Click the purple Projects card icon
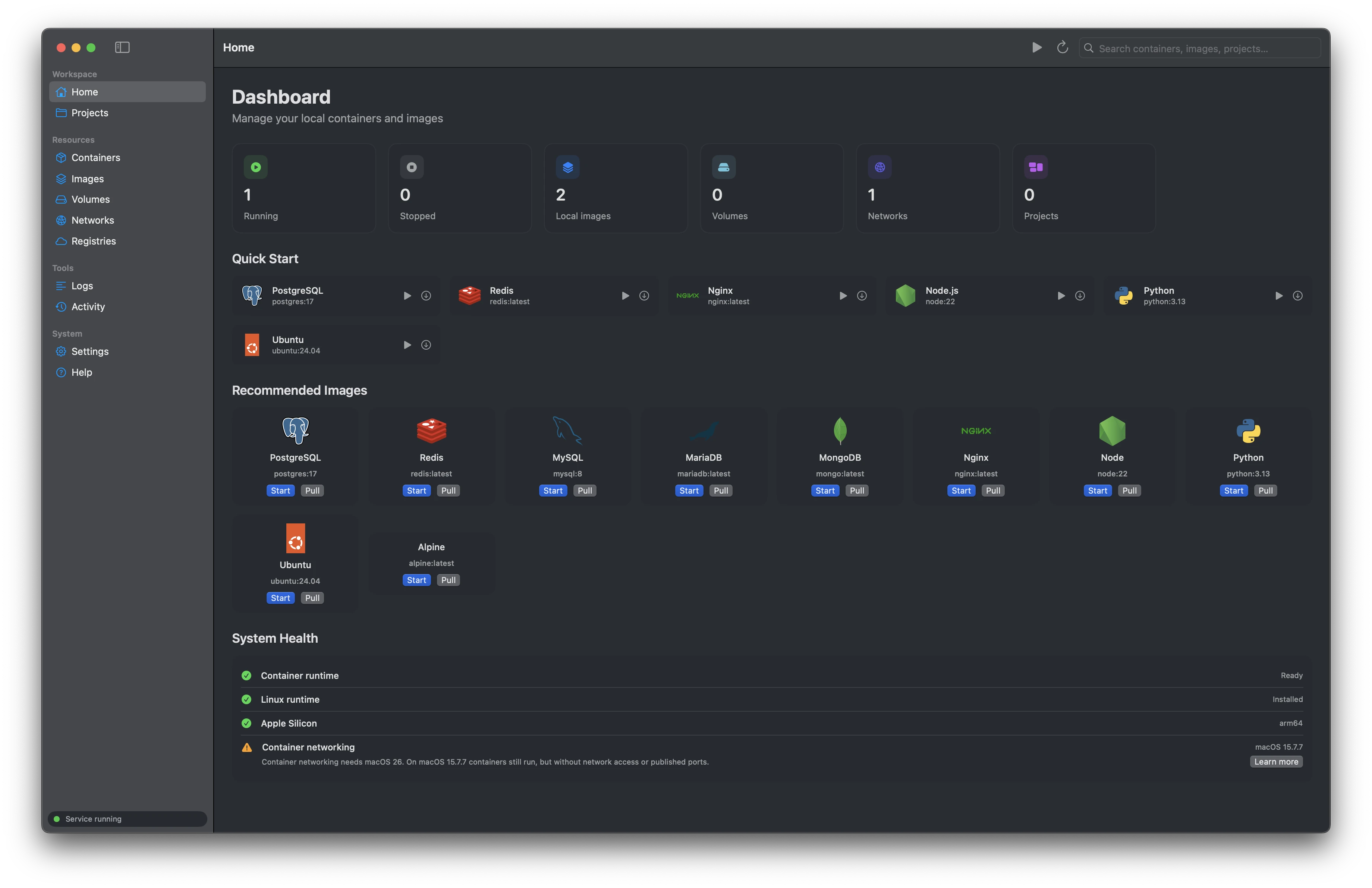1372x888 pixels. click(1036, 167)
